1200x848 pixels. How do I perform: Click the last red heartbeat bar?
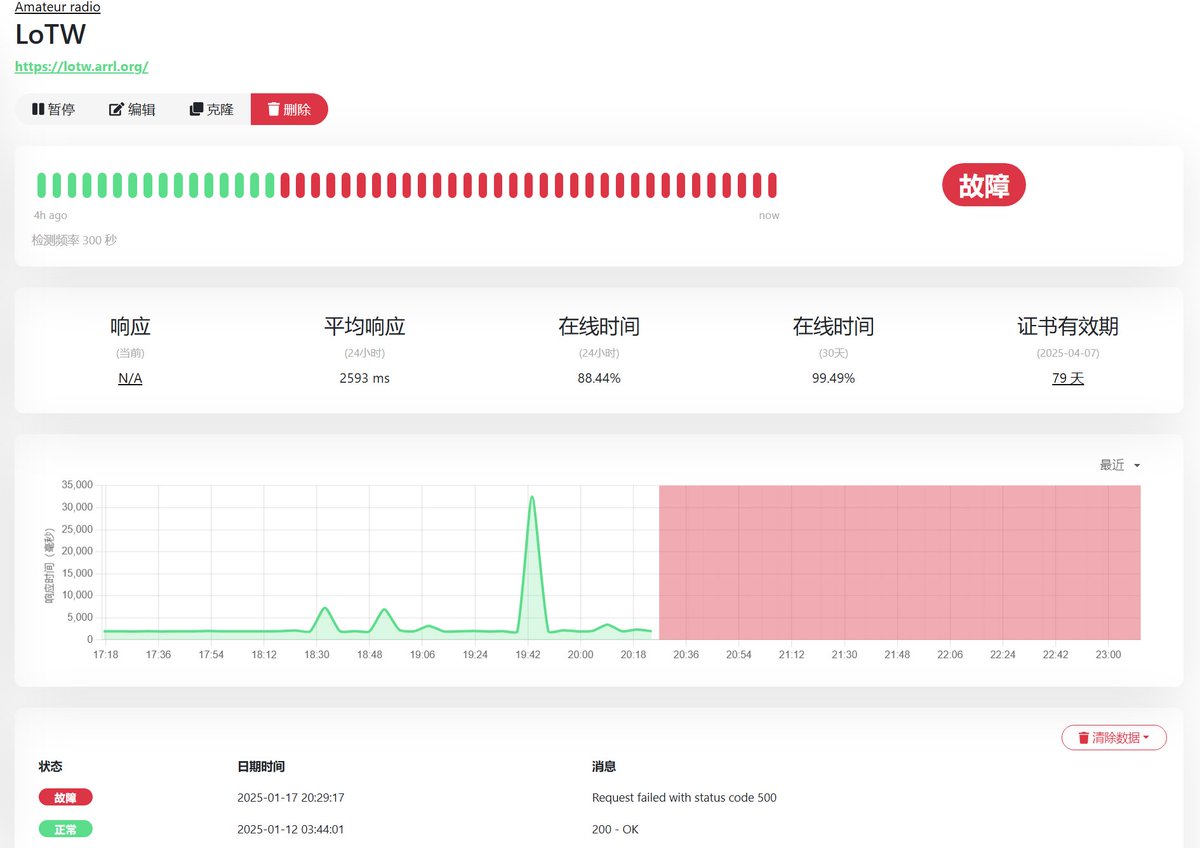tap(772, 185)
